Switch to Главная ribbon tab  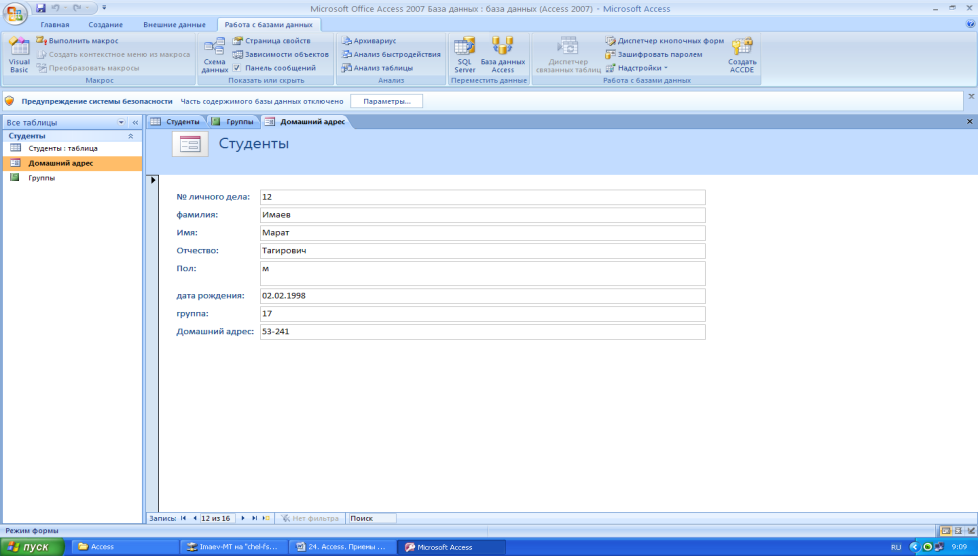[55, 25]
